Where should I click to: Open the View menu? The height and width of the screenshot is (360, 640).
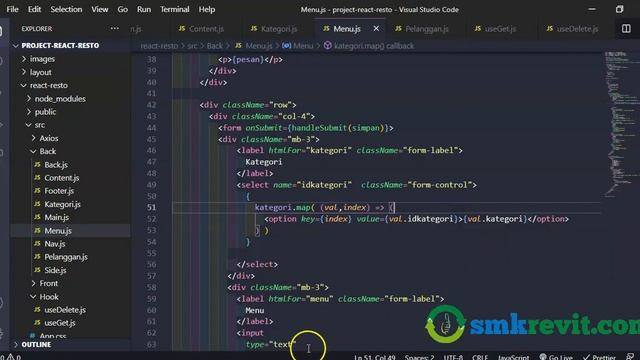(100, 9)
